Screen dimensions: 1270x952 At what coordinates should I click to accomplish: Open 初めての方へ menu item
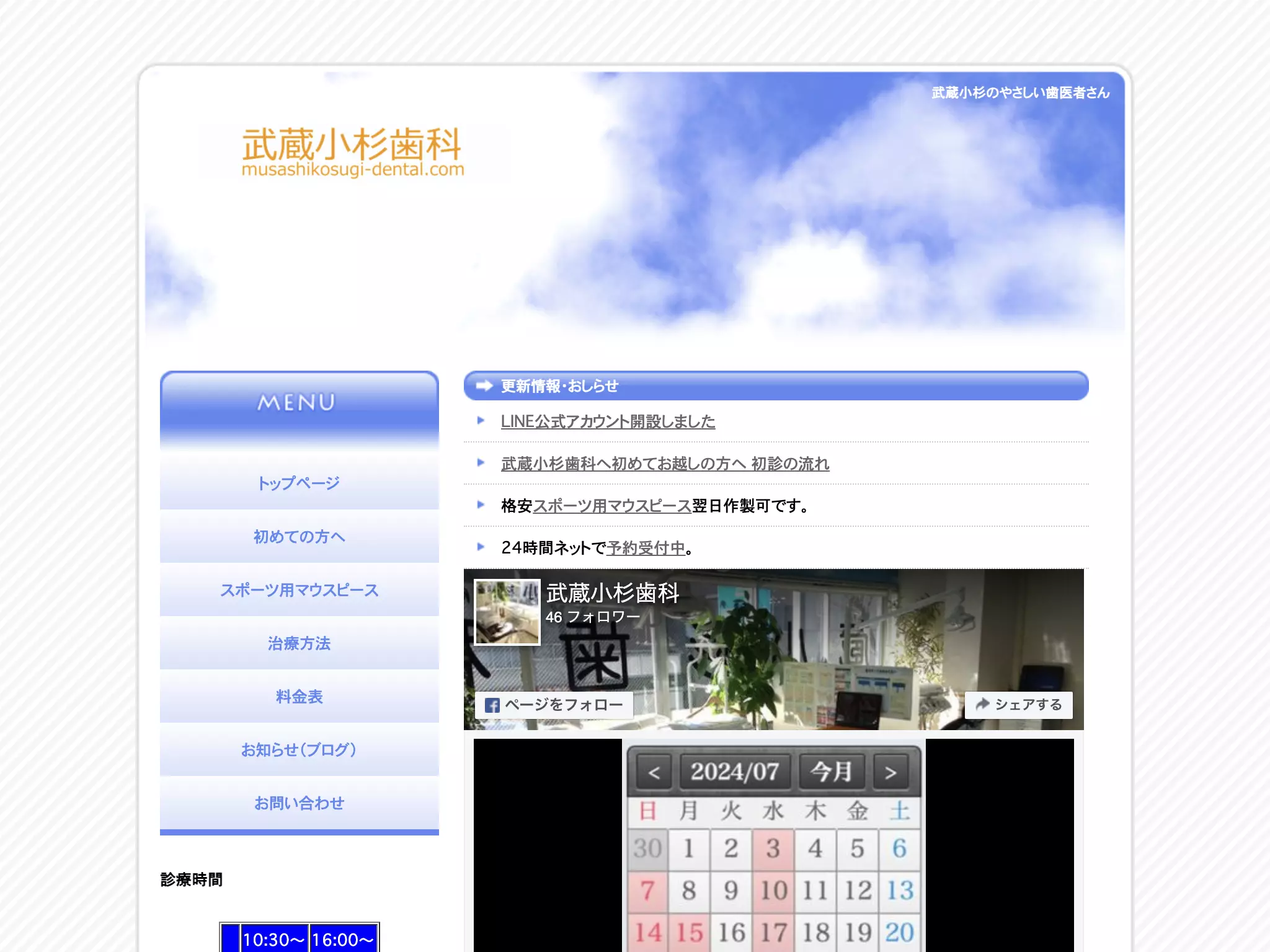coord(299,536)
